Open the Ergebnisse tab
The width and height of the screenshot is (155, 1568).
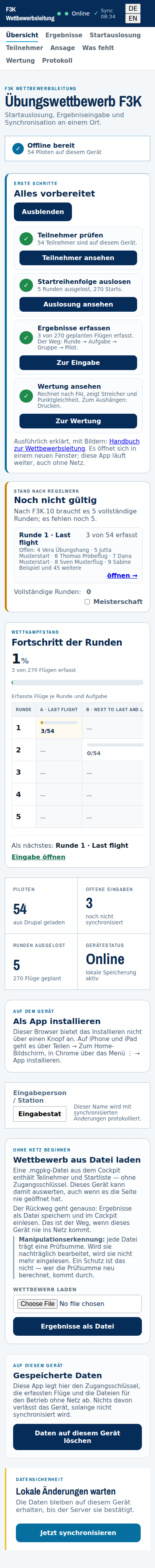(64, 35)
